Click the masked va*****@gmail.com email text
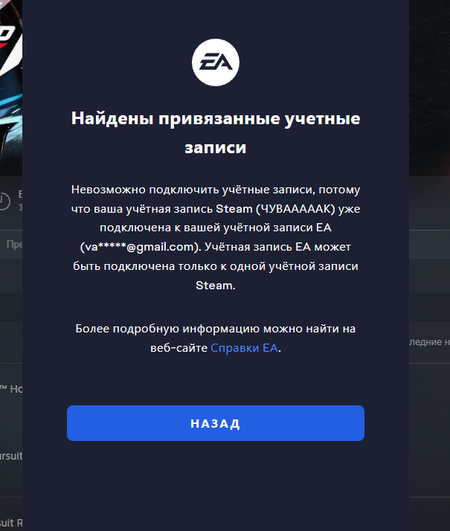Screen dimensions: 450x531 coord(141,247)
